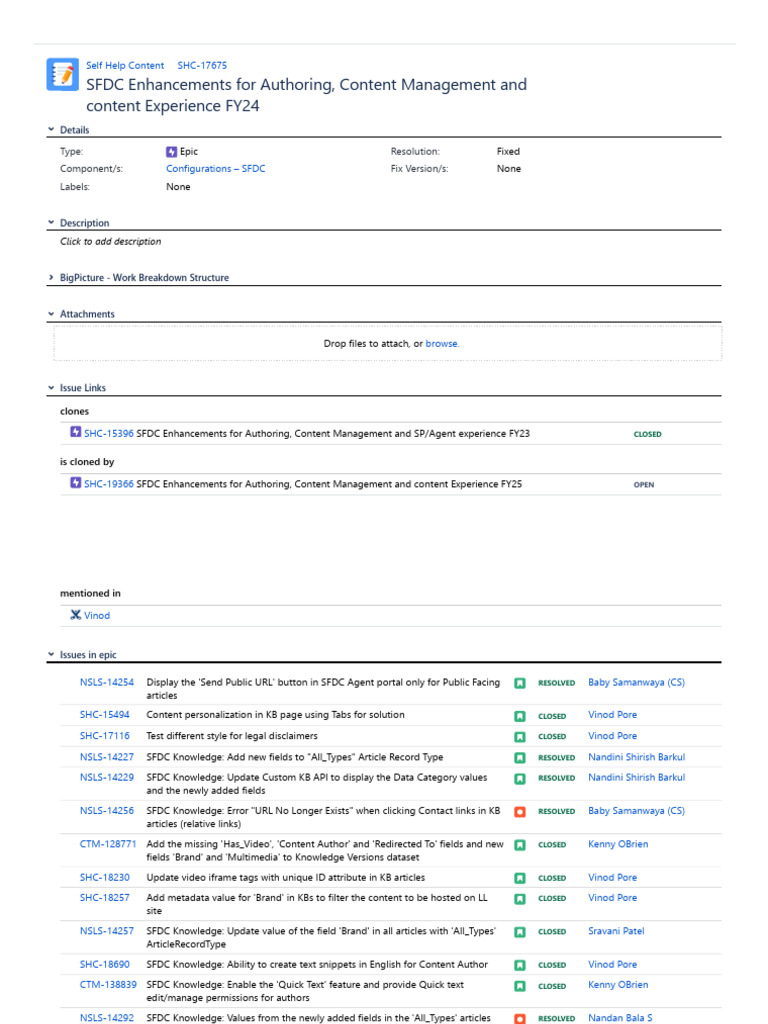Viewport: 768px width, 1024px height.
Task: Open issue NSLS-14256
Action: click(106, 810)
